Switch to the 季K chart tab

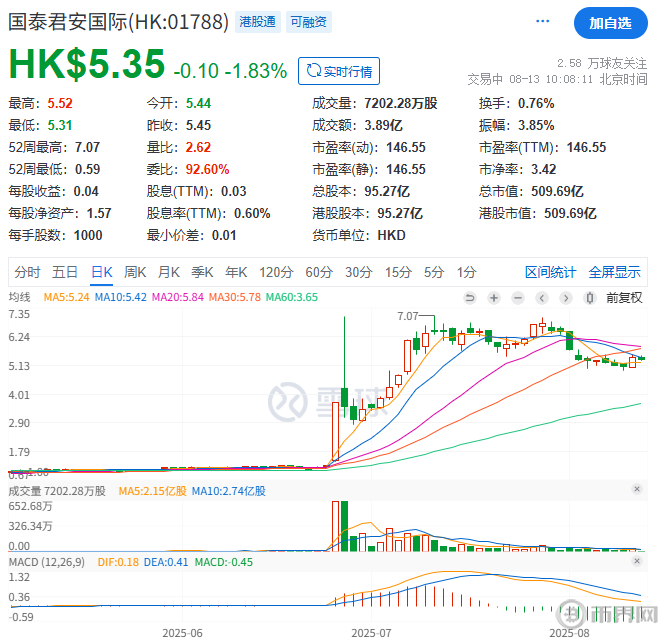202,272
